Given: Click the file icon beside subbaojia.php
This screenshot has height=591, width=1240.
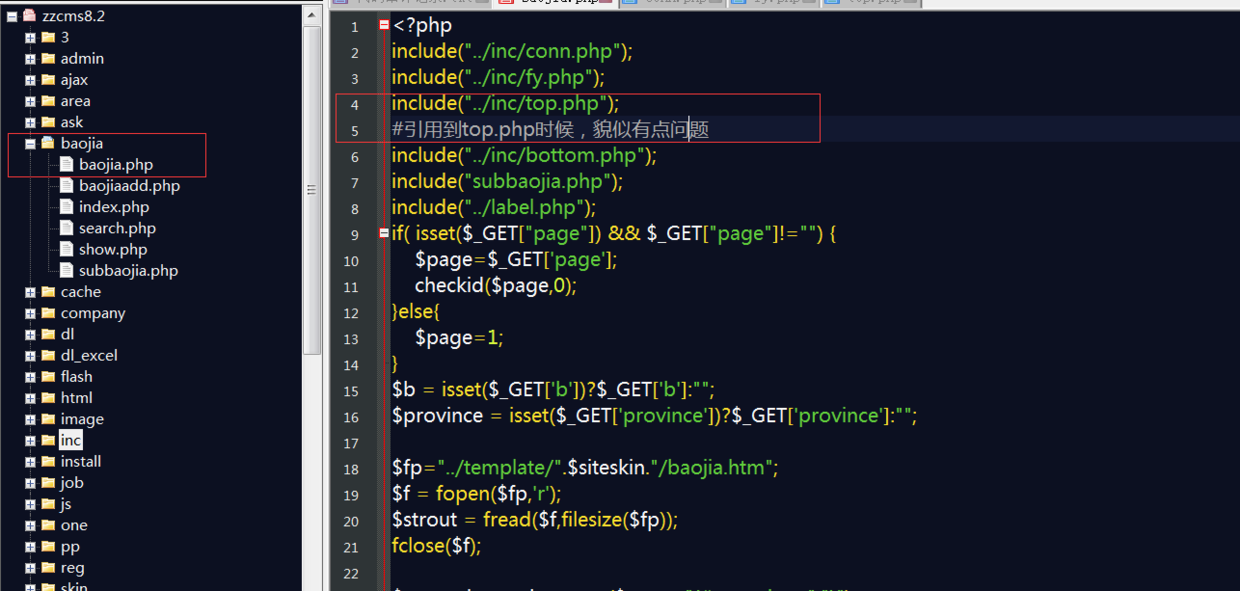Looking at the screenshot, I should 67,271.
